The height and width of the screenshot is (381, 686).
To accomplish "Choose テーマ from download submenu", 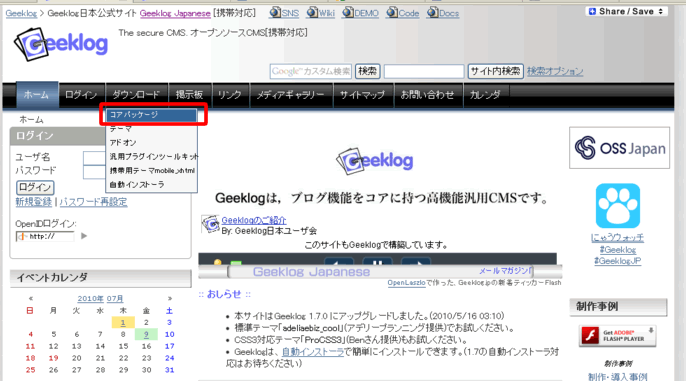I will tap(151, 129).
